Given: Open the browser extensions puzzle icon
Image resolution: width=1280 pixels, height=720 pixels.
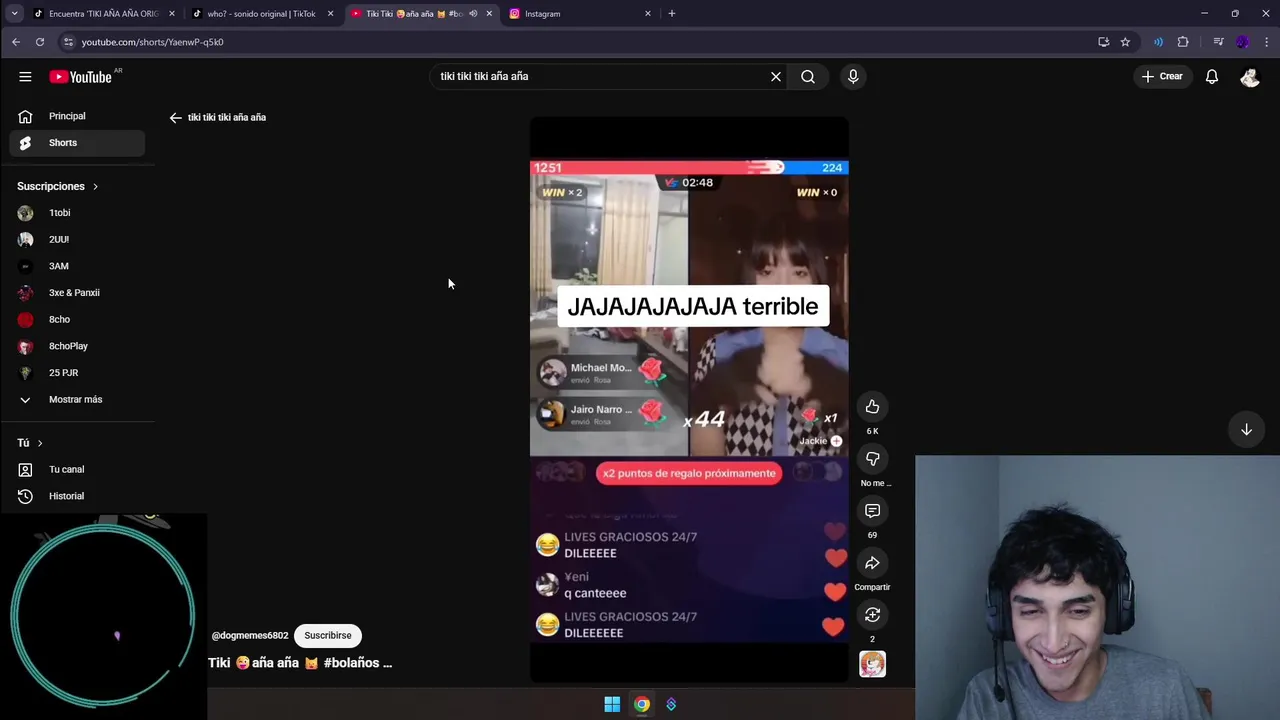Looking at the screenshot, I should click(x=1183, y=42).
